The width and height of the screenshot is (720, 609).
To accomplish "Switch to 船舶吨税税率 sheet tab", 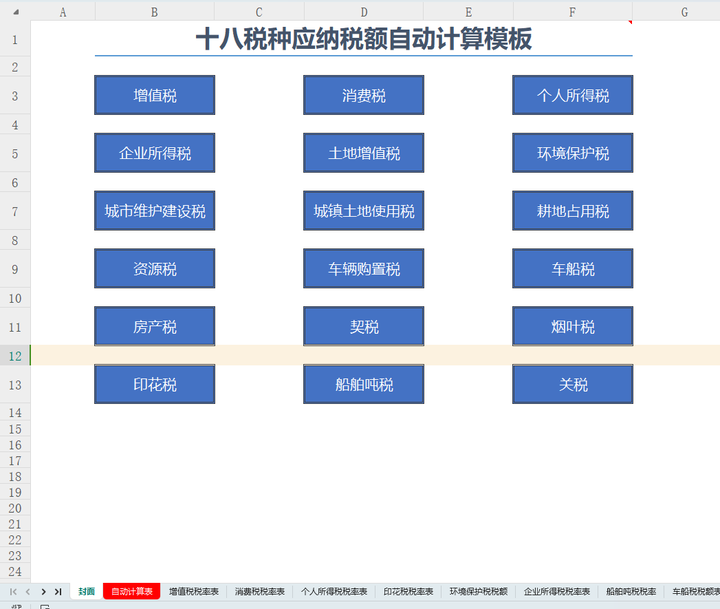I will [x=631, y=591].
